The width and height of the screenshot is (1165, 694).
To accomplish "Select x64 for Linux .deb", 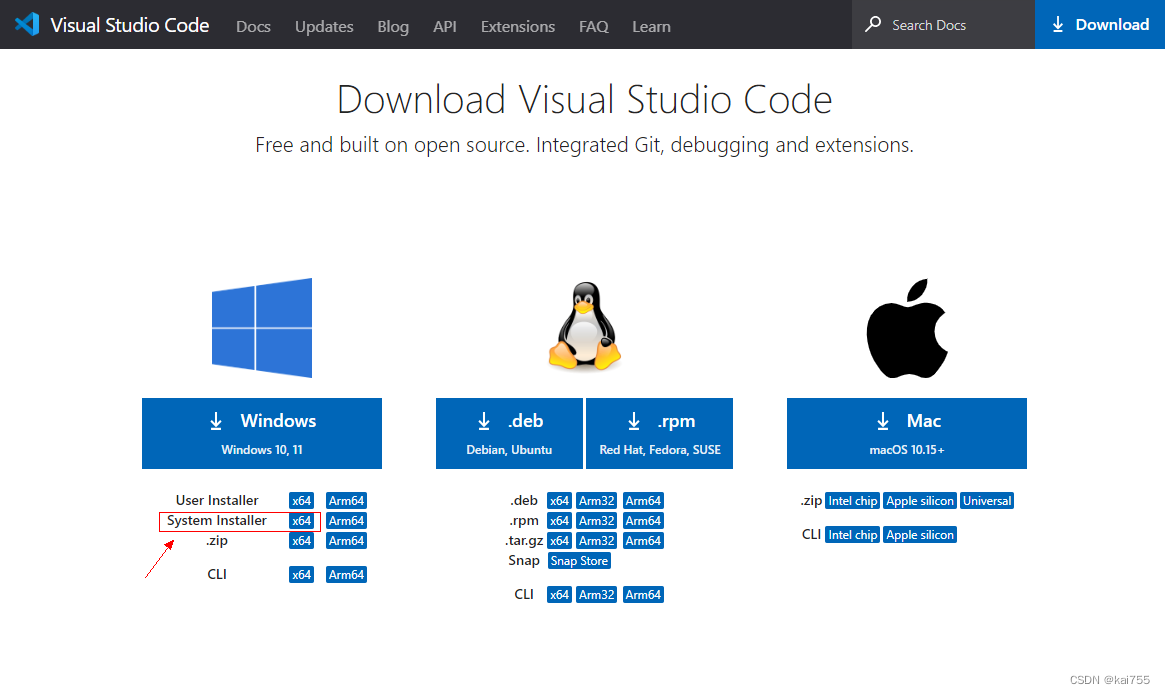I will pos(559,501).
